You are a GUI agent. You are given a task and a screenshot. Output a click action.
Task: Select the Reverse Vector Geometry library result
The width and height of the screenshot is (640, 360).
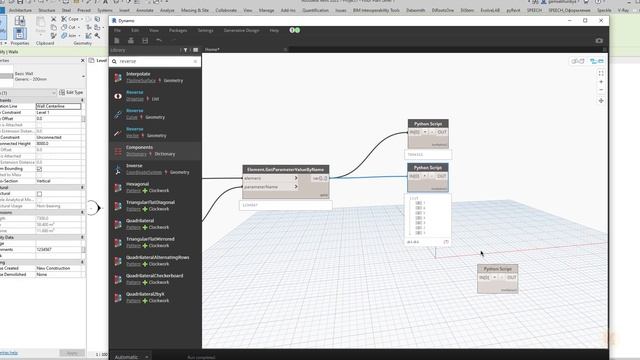point(155,132)
